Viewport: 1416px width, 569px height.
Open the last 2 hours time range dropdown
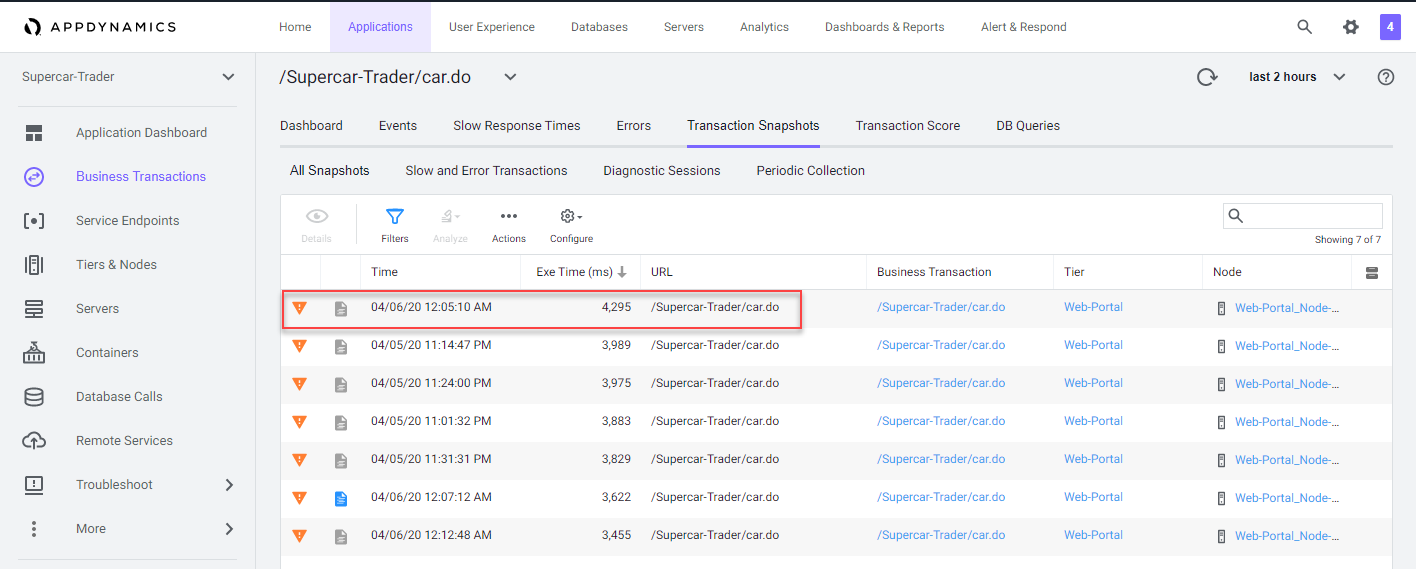(x=1297, y=77)
